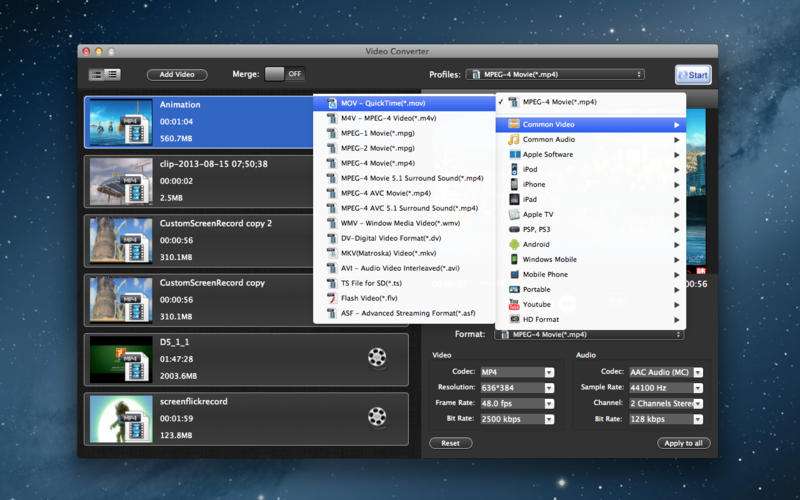Click the DV-Digital Video Format icon
This screenshot has width=800, height=500.
(x=332, y=238)
